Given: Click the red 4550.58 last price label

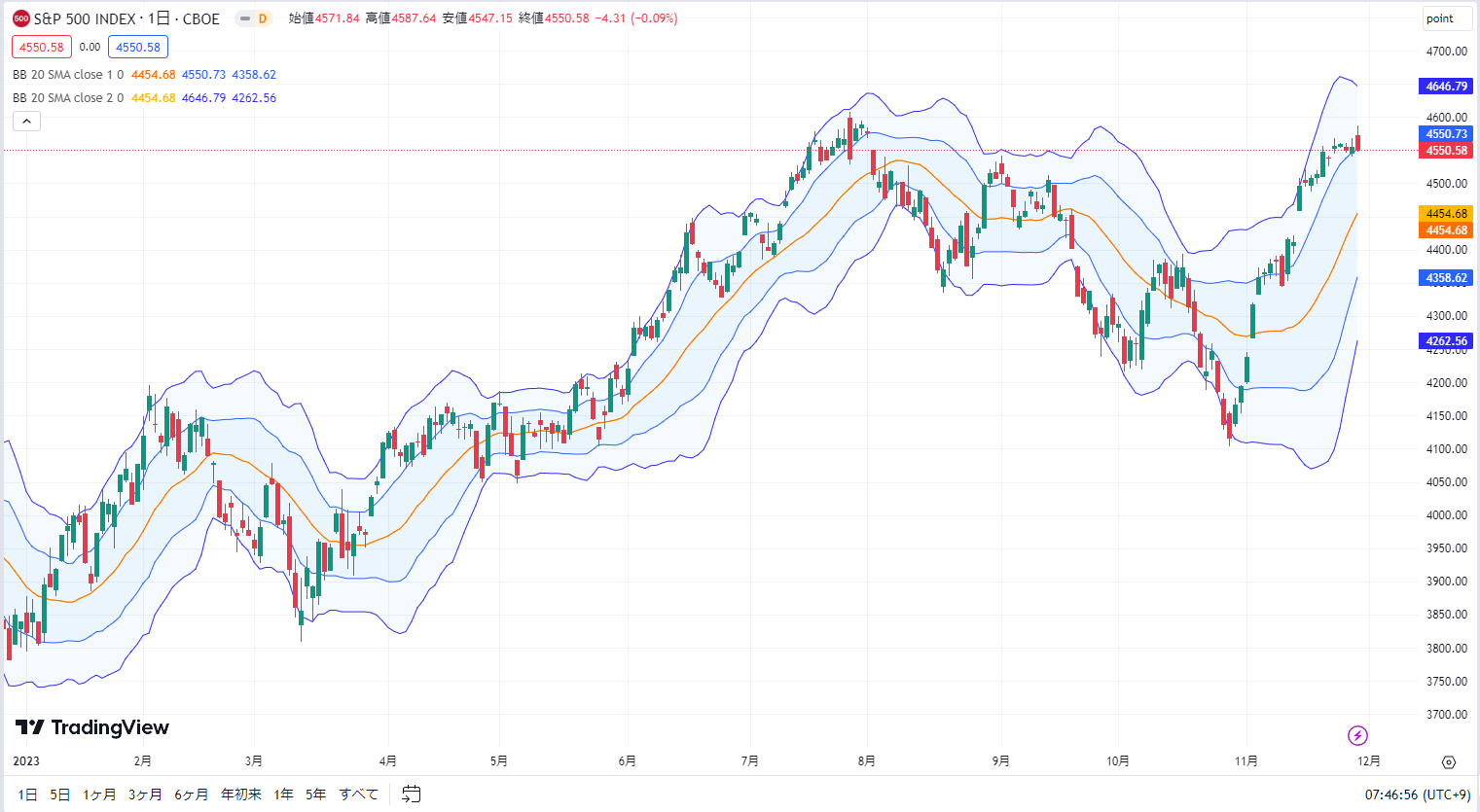Looking at the screenshot, I should [x=1446, y=151].
